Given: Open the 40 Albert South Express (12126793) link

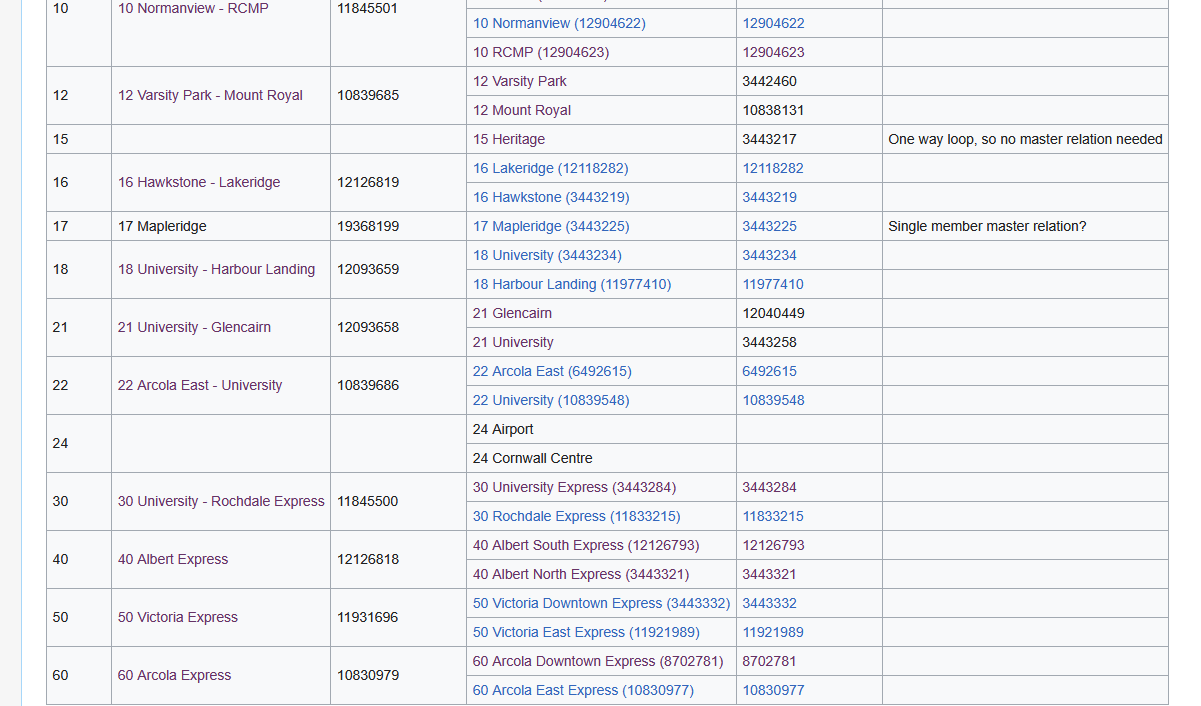Looking at the screenshot, I should click(583, 545).
